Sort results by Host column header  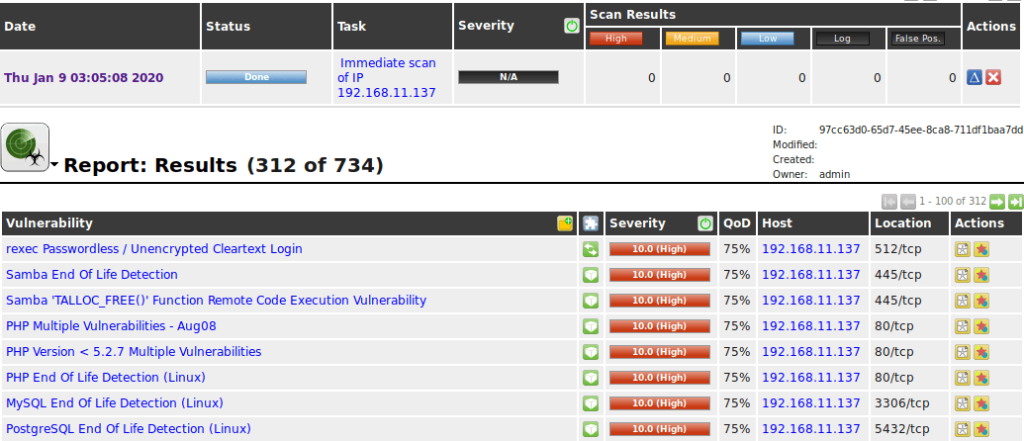(777, 223)
